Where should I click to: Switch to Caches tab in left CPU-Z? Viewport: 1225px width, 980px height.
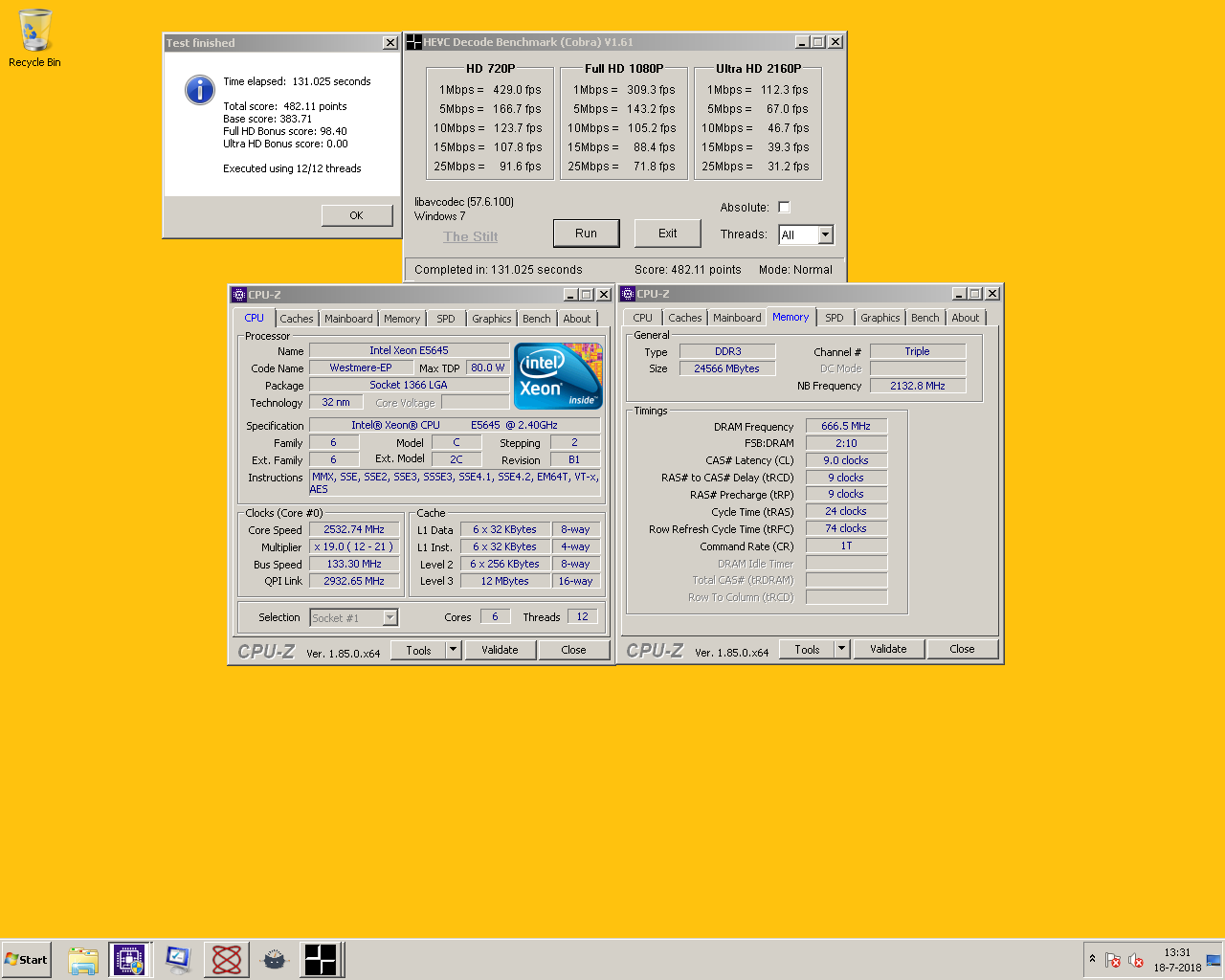(296, 319)
